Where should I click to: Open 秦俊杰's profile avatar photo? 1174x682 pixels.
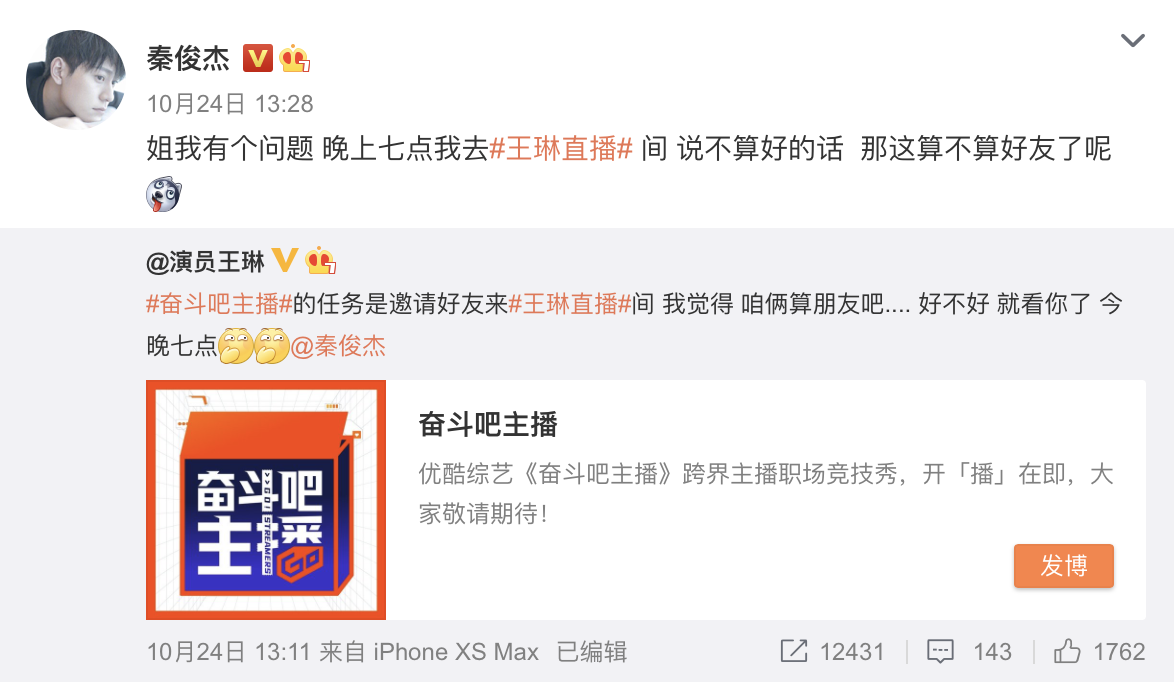point(76,79)
